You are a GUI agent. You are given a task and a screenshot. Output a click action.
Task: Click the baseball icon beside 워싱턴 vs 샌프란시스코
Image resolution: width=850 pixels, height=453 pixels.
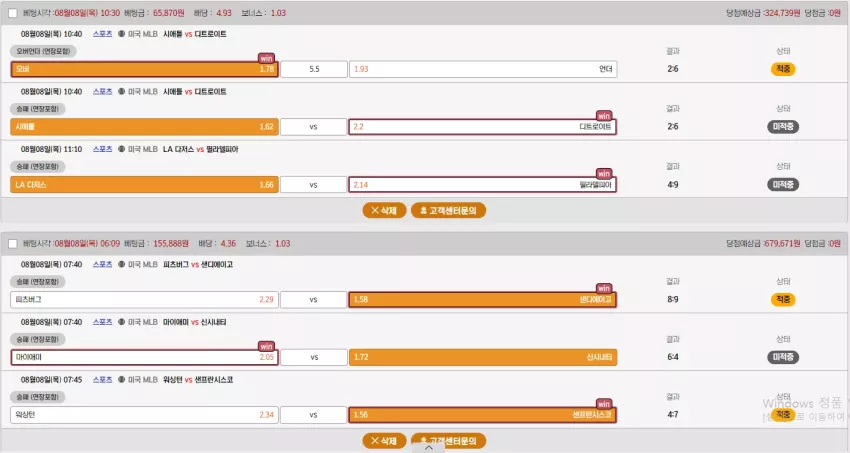tap(121, 379)
